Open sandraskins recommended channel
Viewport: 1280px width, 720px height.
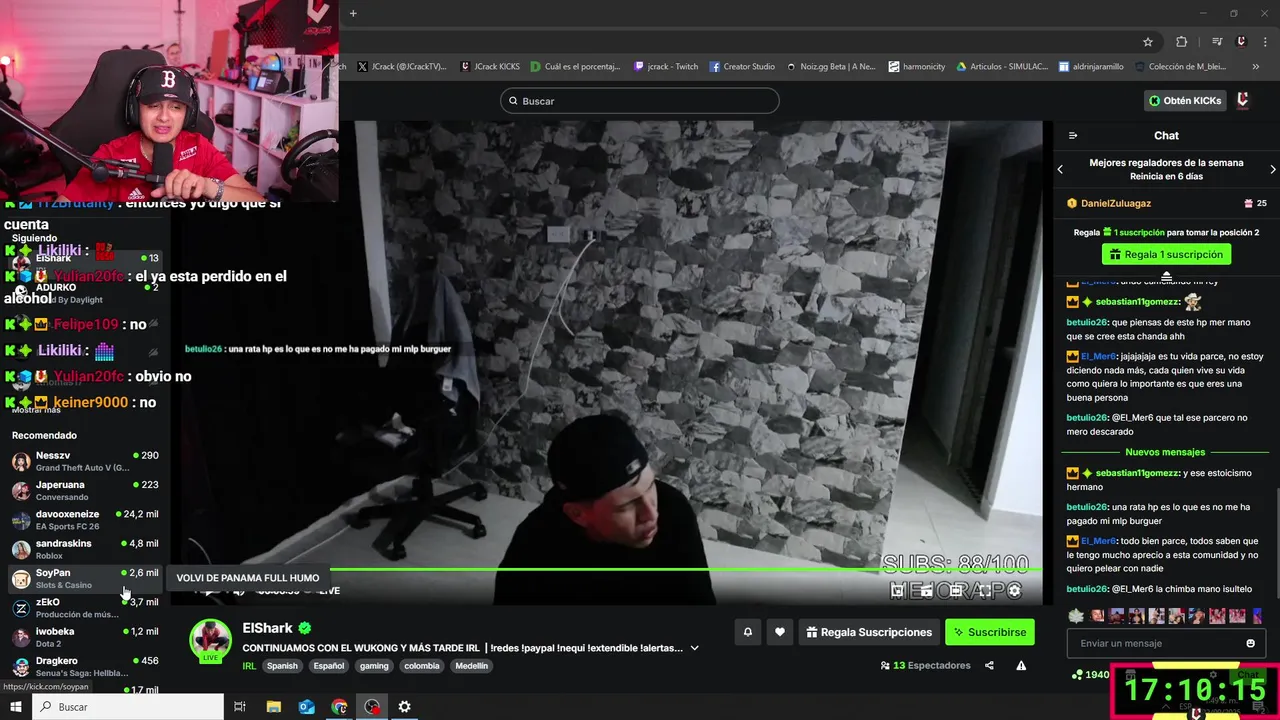[84, 549]
